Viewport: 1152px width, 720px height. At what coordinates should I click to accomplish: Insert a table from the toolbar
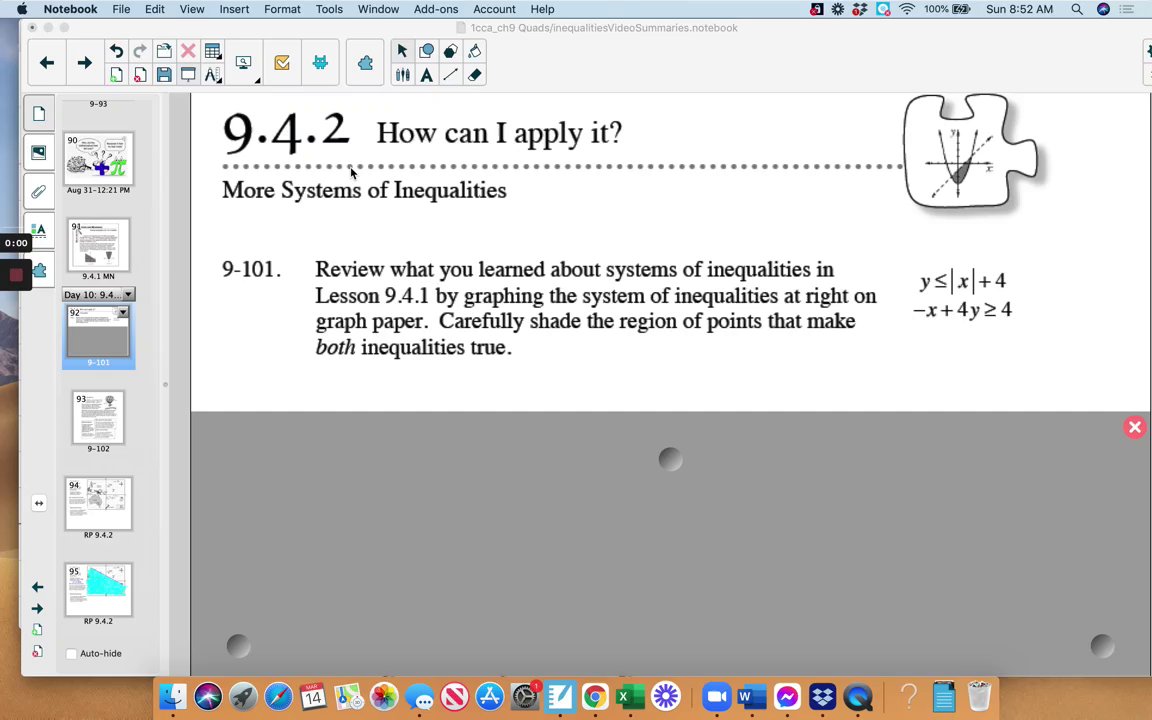(212, 51)
